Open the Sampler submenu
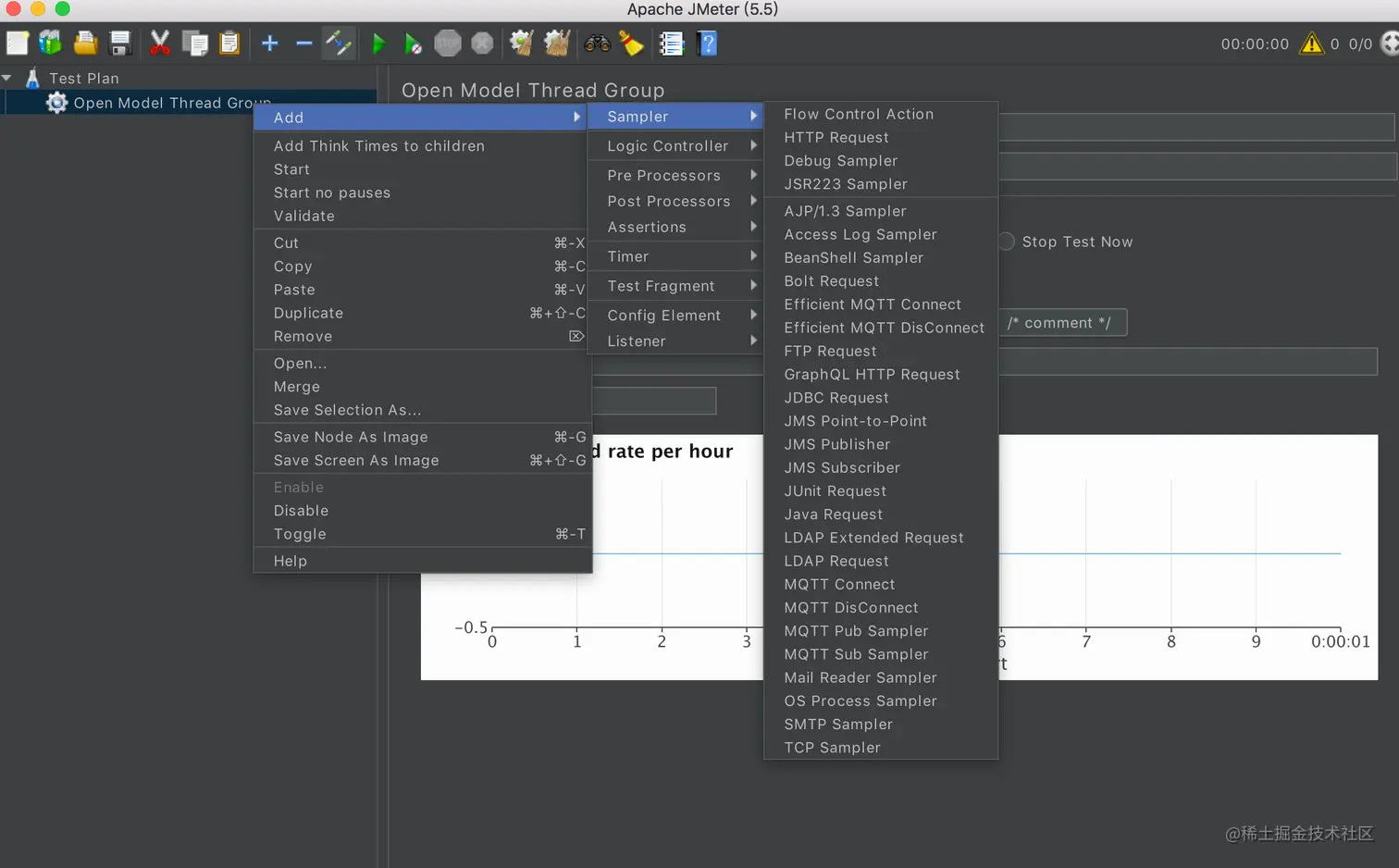The image size is (1399, 868). pyautogui.click(x=675, y=117)
